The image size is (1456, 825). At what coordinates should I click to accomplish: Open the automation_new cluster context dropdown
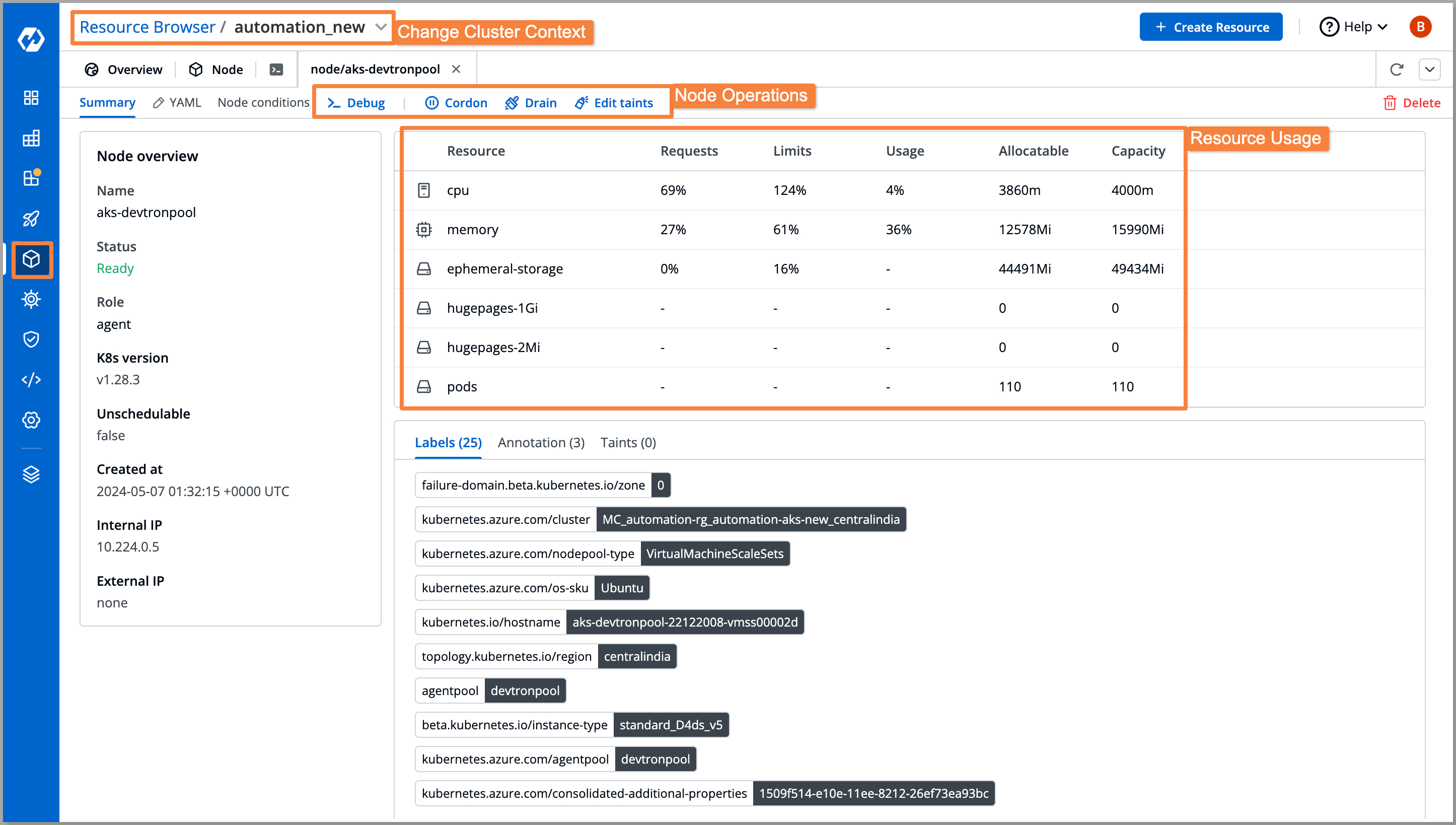pos(308,27)
